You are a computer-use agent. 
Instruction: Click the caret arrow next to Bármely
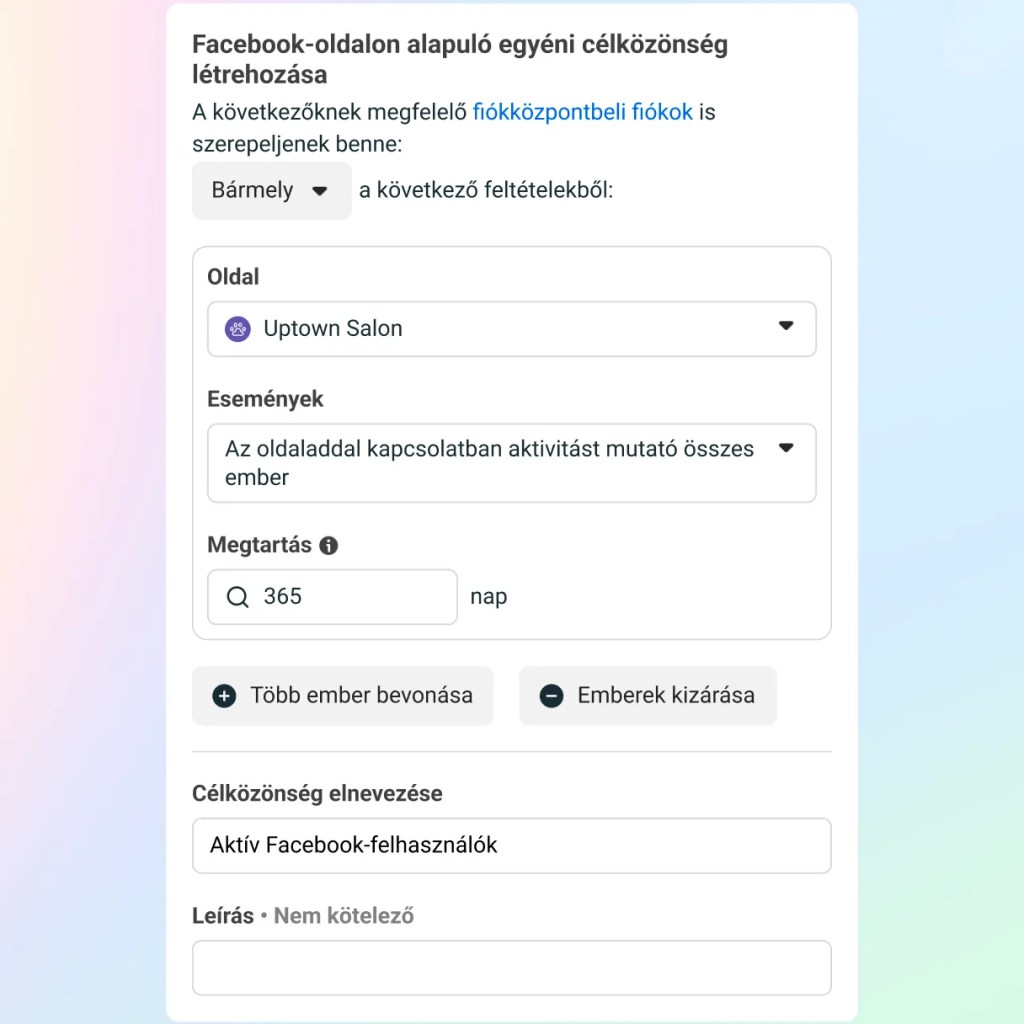[x=320, y=191]
